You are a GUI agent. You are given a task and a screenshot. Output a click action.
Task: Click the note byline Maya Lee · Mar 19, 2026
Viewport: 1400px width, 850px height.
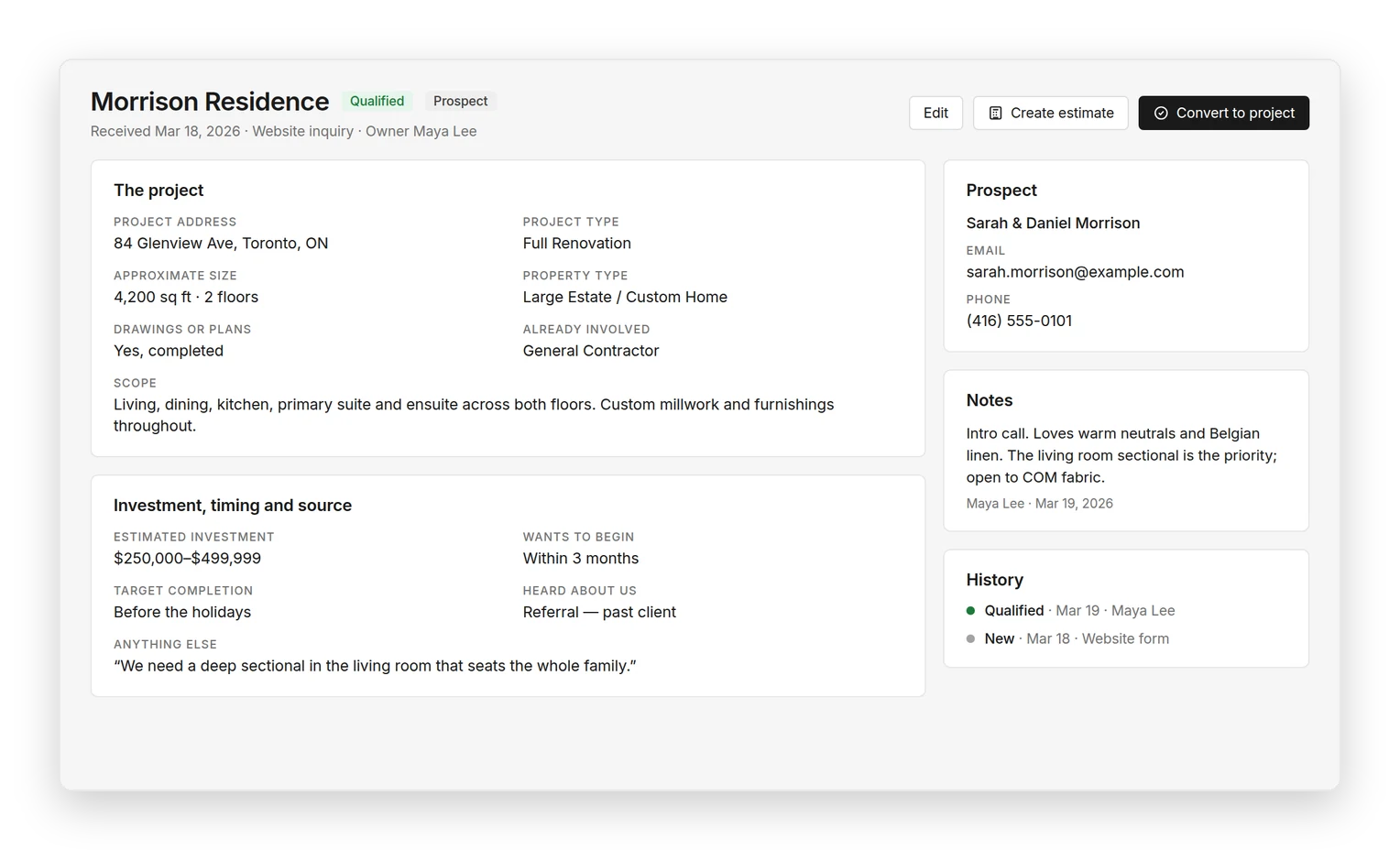[x=1040, y=503]
